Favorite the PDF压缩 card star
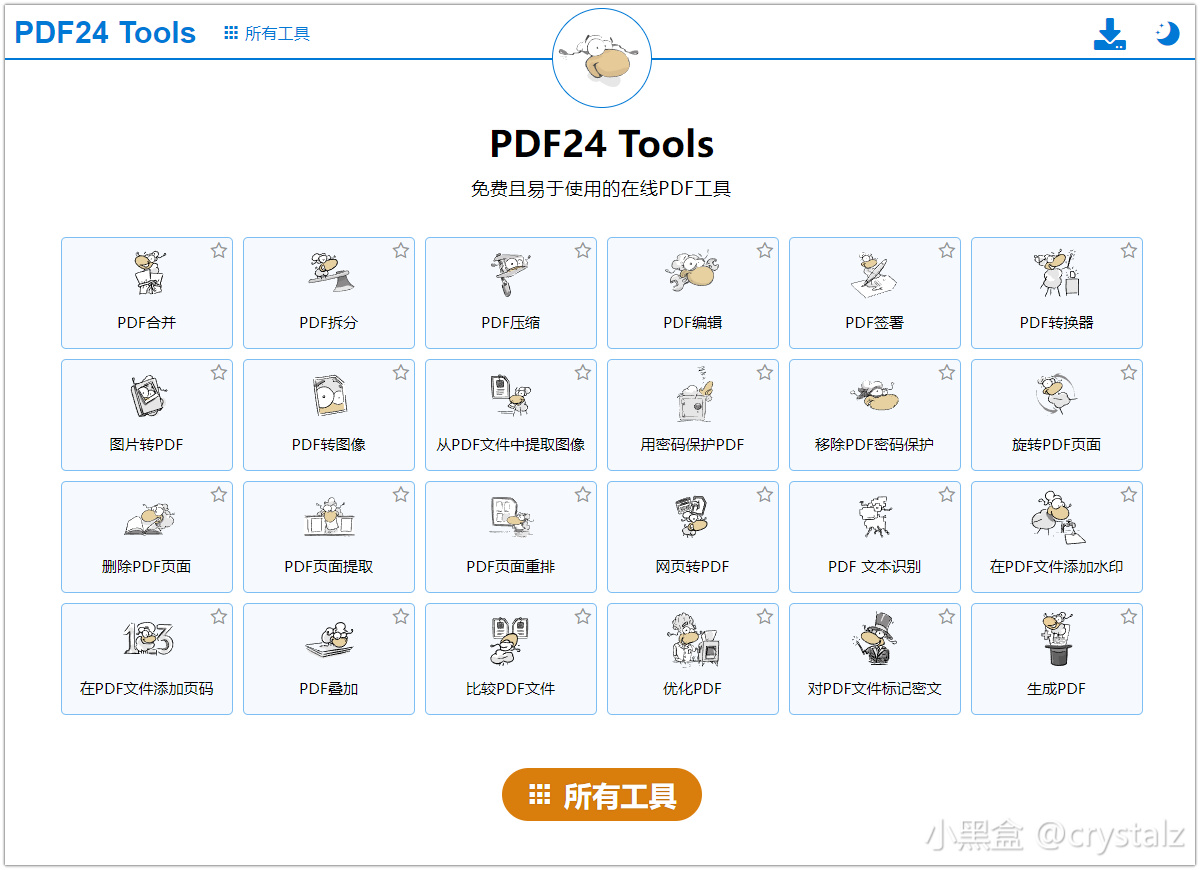Screen dimensions: 1200x870 pyautogui.click(x=583, y=250)
